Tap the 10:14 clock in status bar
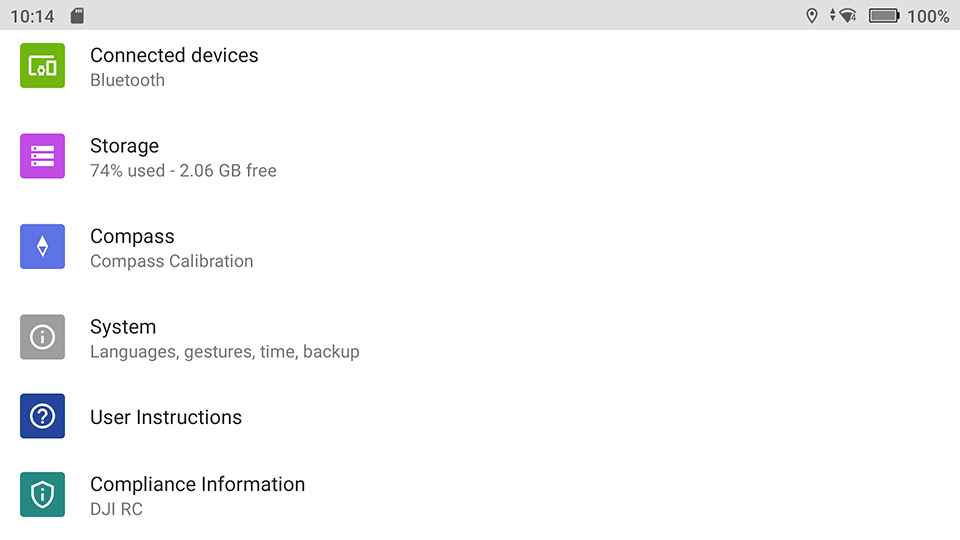 click(32, 16)
